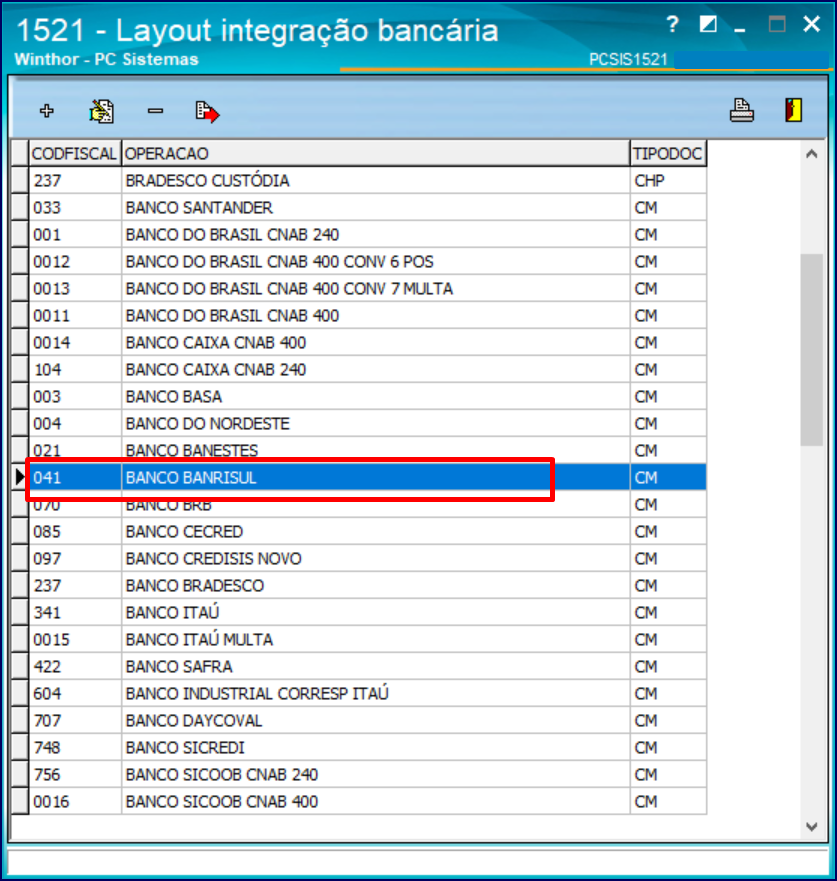Click row selector beside BANCO SANTANDER
The width and height of the screenshot is (837, 881).
click(x=20, y=208)
